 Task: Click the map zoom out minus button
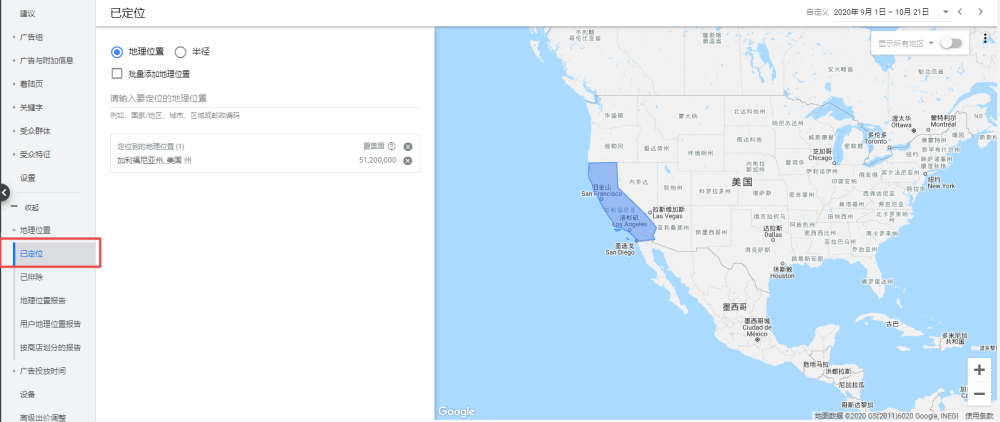[x=979, y=393]
